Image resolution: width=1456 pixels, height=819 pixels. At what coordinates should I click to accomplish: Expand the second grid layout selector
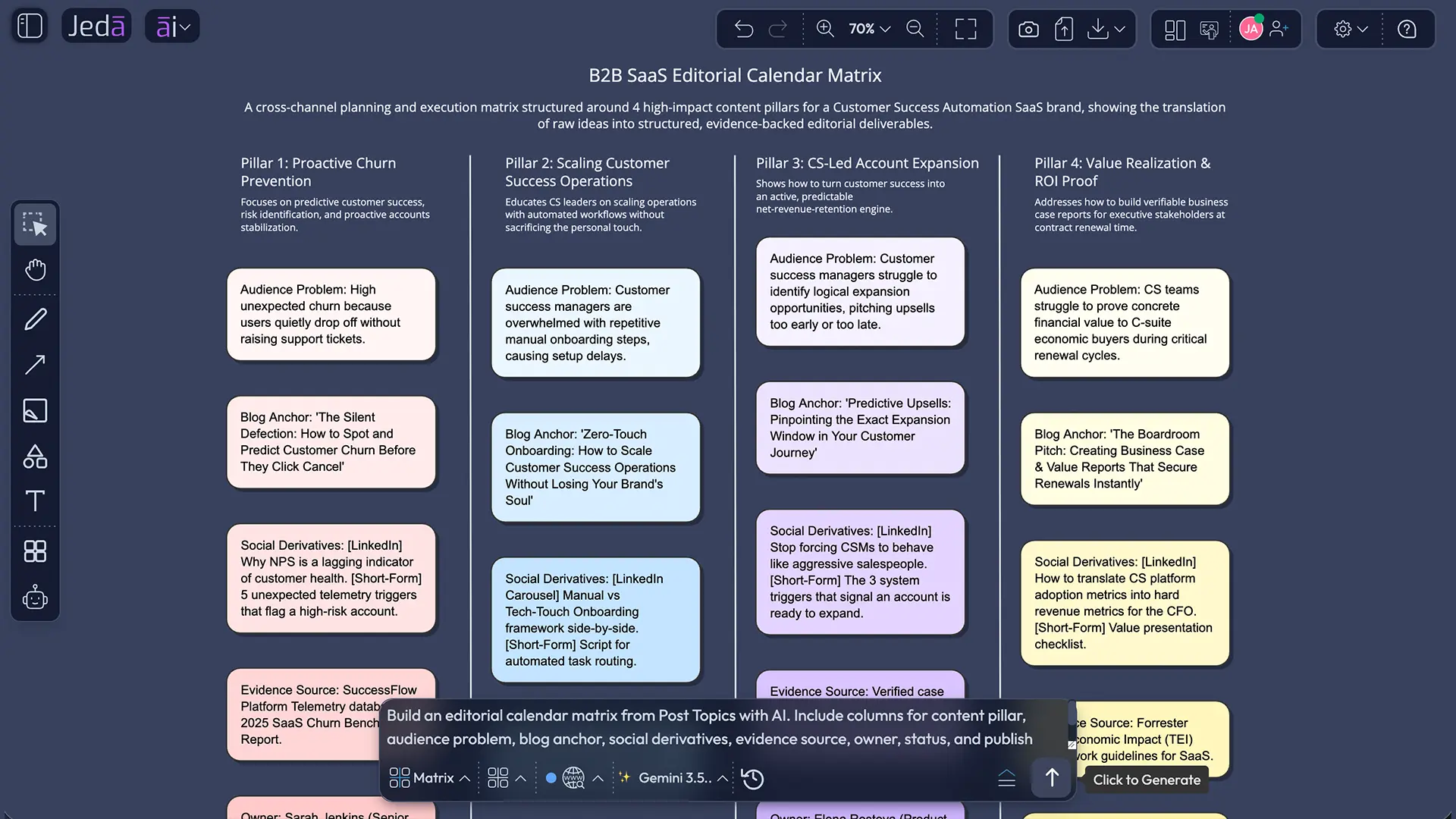pos(507,778)
